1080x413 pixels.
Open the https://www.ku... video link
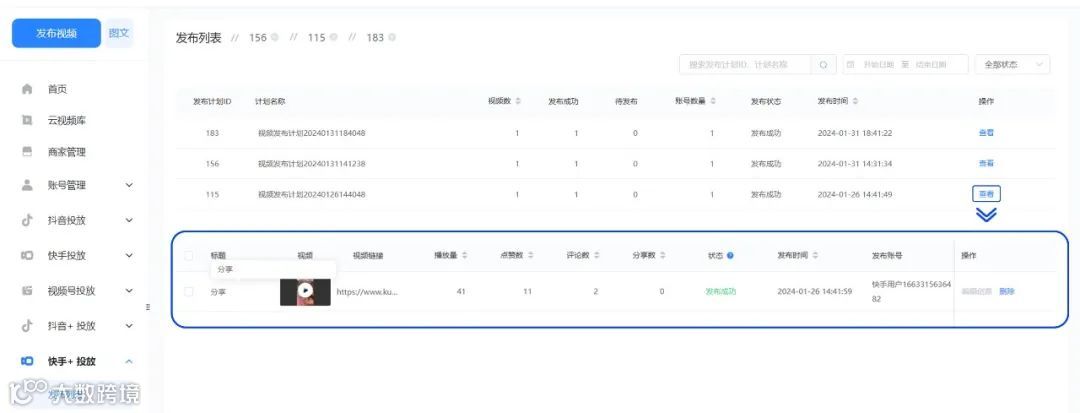pyautogui.click(x=367, y=292)
